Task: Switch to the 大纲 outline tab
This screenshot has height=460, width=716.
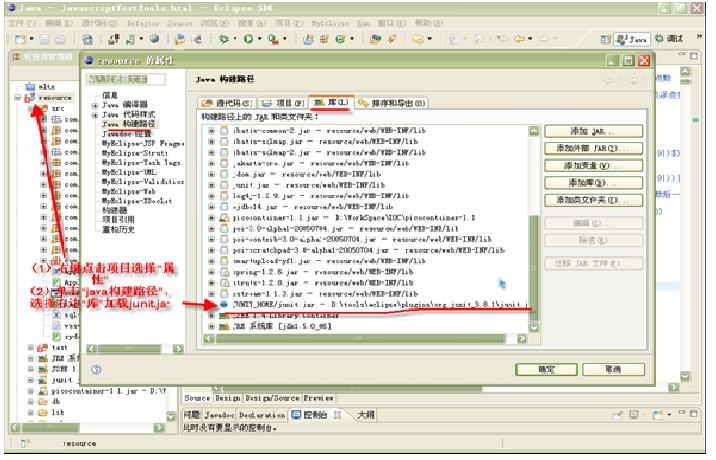Action: 366,415
